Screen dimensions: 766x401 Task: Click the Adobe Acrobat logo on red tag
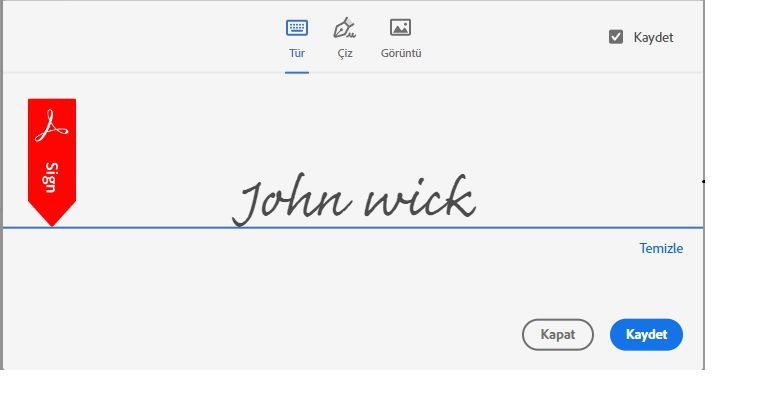point(51,126)
